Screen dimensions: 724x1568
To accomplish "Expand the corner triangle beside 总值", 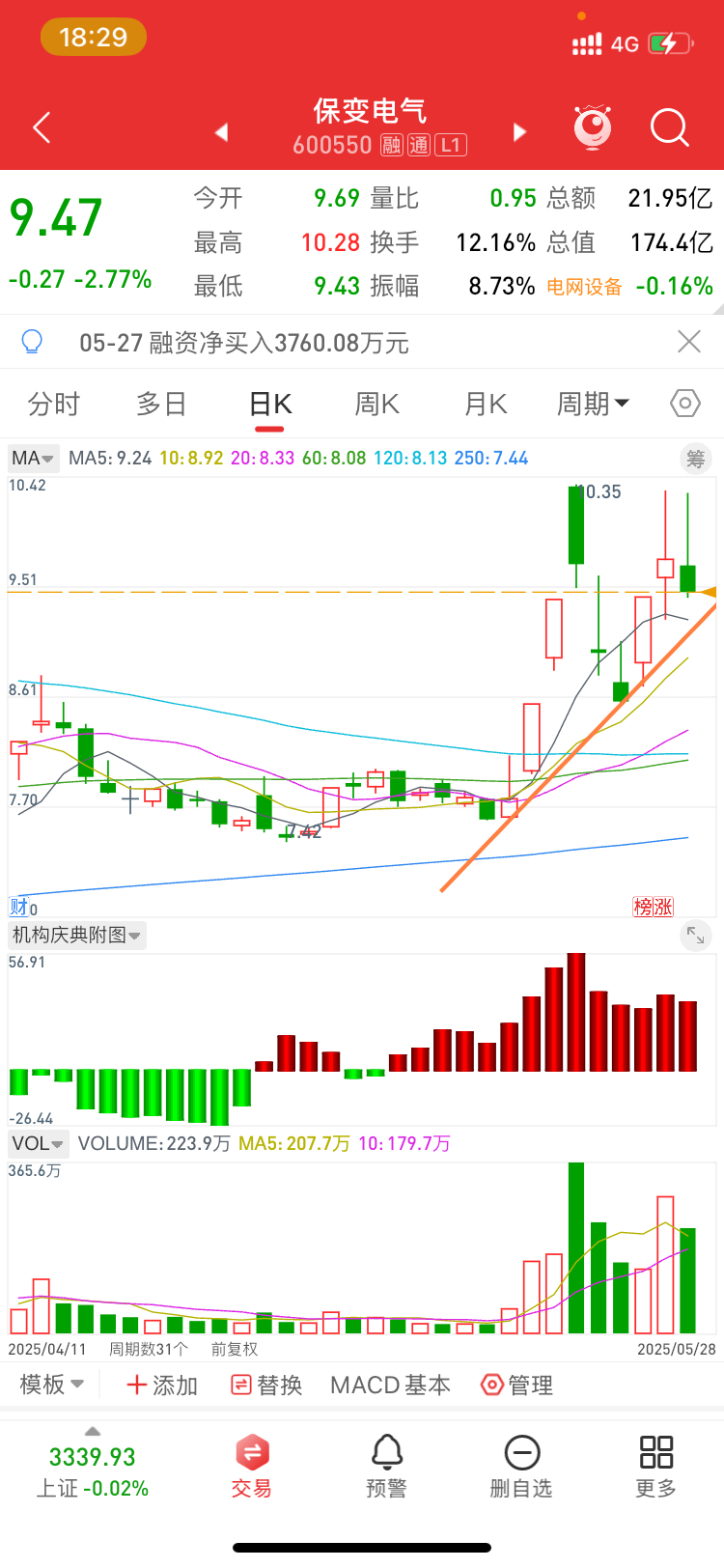I will tap(717, 310).
